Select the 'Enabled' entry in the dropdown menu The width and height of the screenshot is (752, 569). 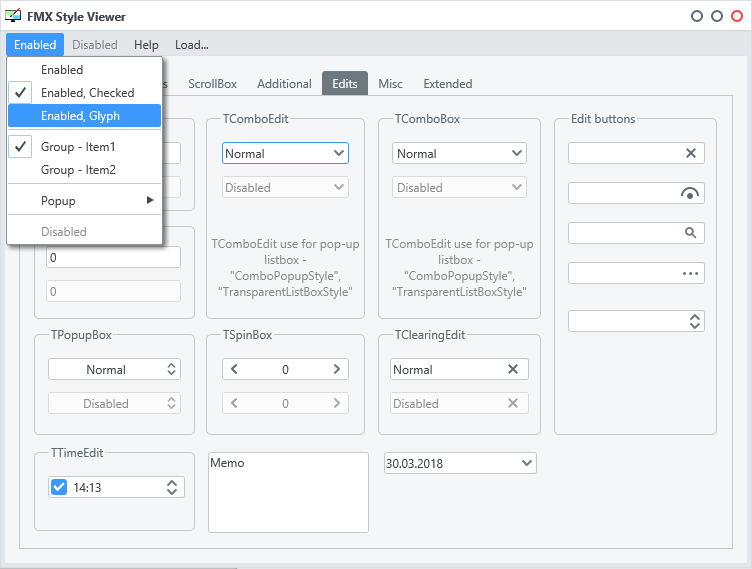click(84, 70)
